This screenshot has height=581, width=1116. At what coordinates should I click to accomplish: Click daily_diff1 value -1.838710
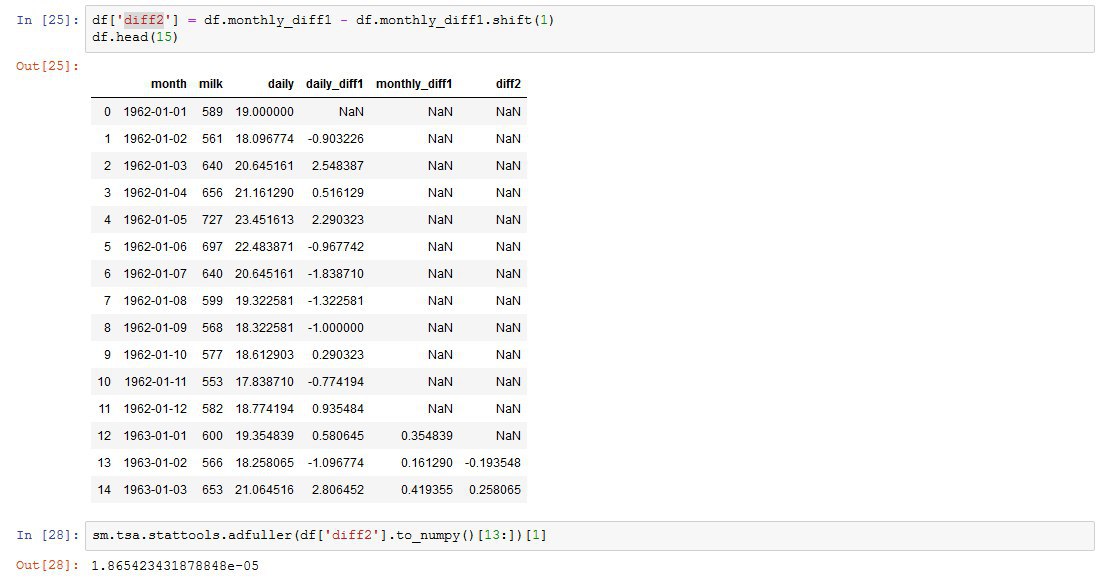pyautogui.click(x=336, y=274)
